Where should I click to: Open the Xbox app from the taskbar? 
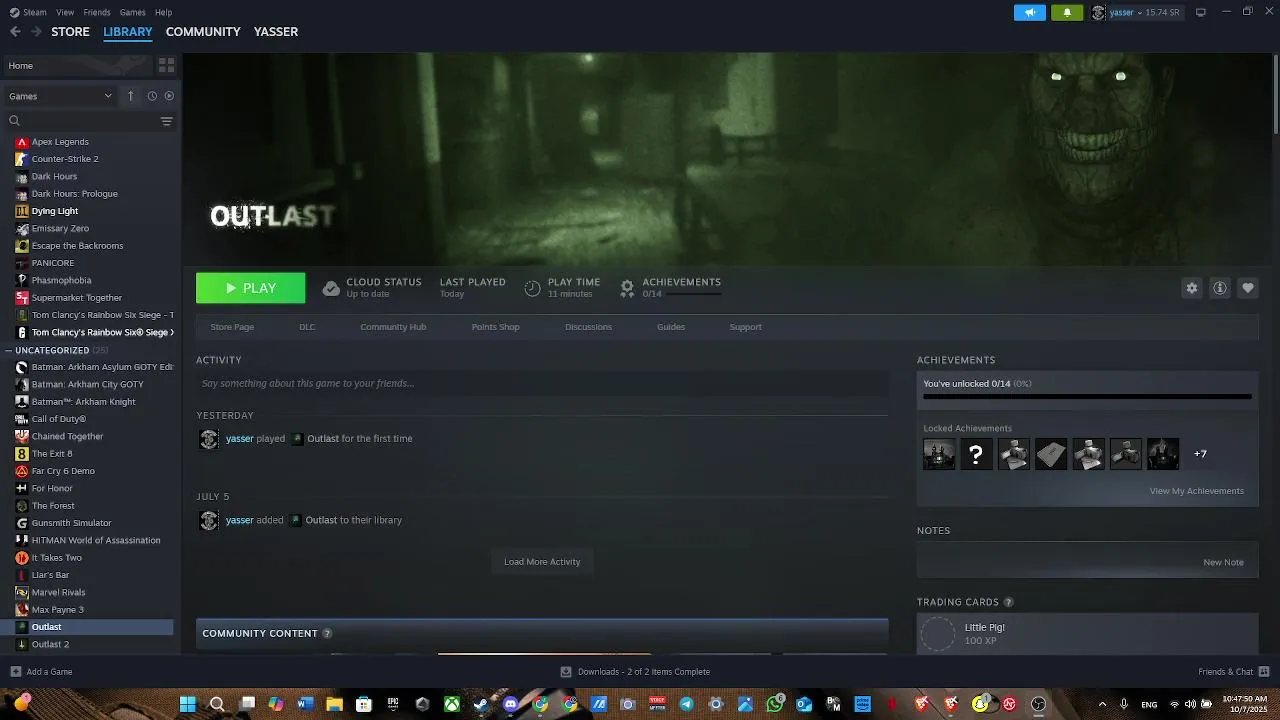[x=452, y=704]
